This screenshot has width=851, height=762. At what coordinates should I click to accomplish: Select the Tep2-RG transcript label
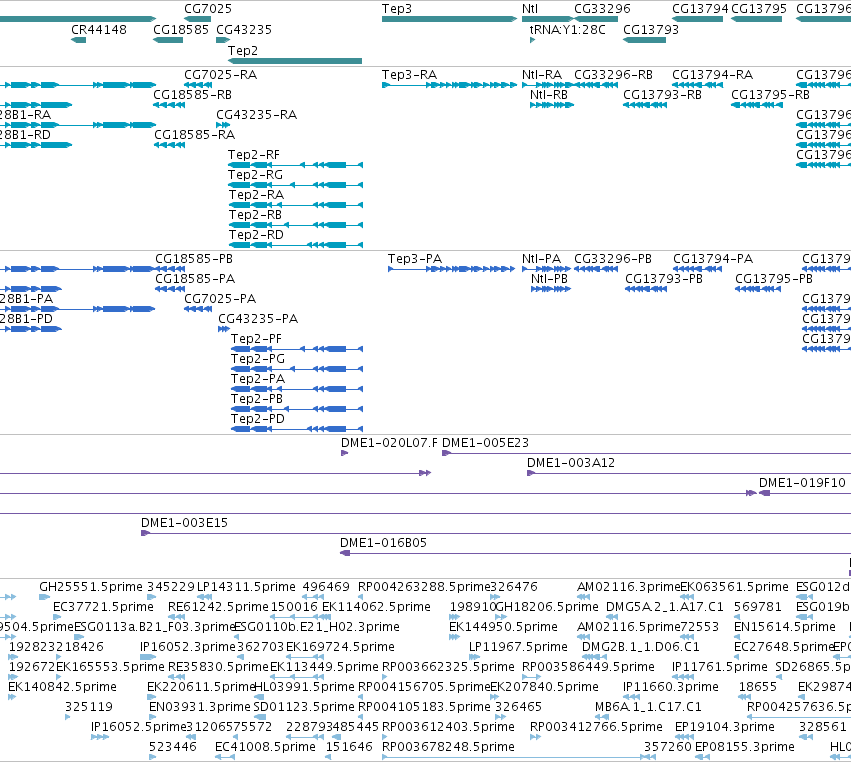pos(255,174)
